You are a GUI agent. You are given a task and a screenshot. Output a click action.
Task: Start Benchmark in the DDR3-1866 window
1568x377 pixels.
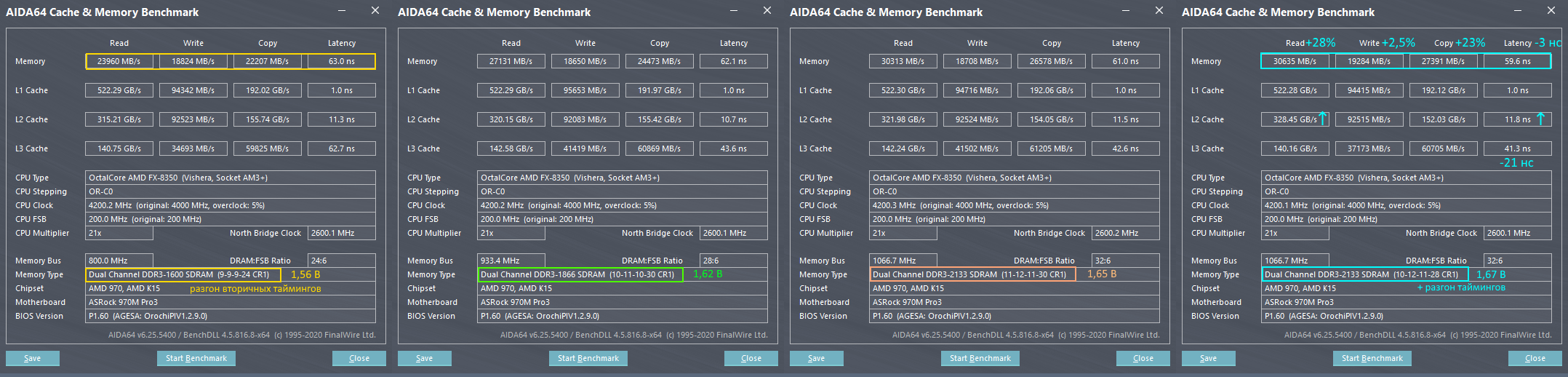pyautogui.click(x=588, y=358)
